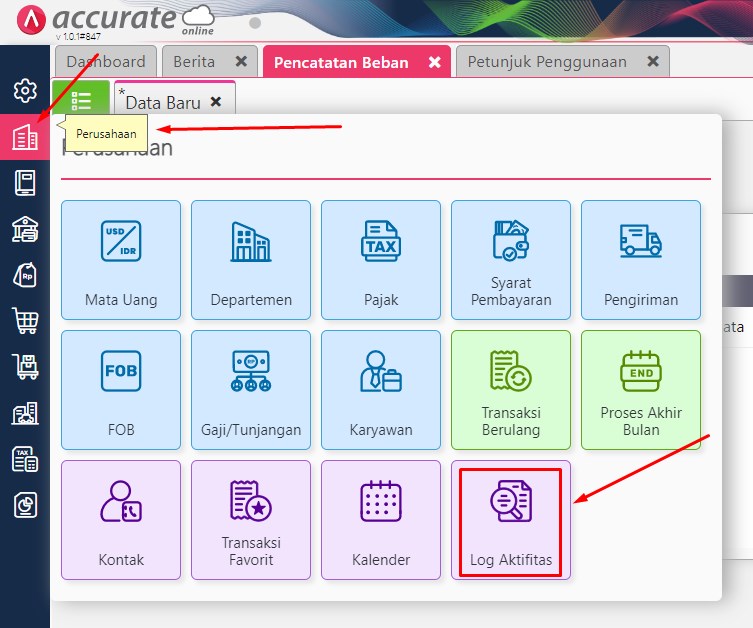Open the Kontak tile
This screenshot has width=753, height=628.
(x=121, y=520)
